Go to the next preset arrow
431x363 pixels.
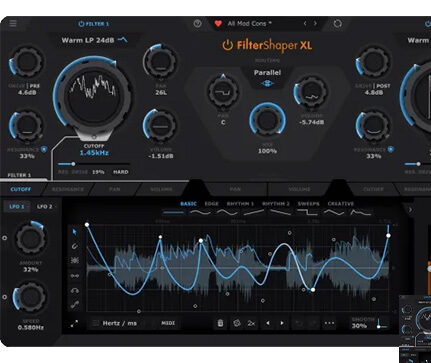point(315,24)
